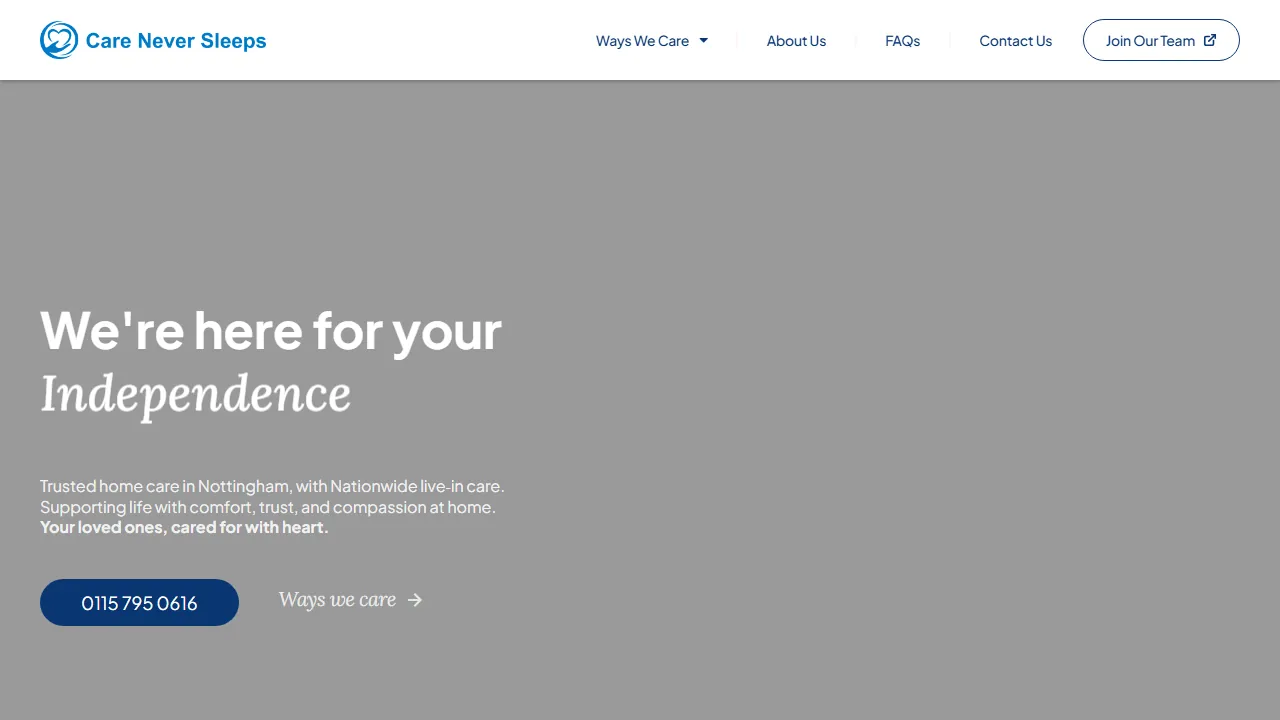Expand the Ways We Care dropdown arrow

[704, 41]
